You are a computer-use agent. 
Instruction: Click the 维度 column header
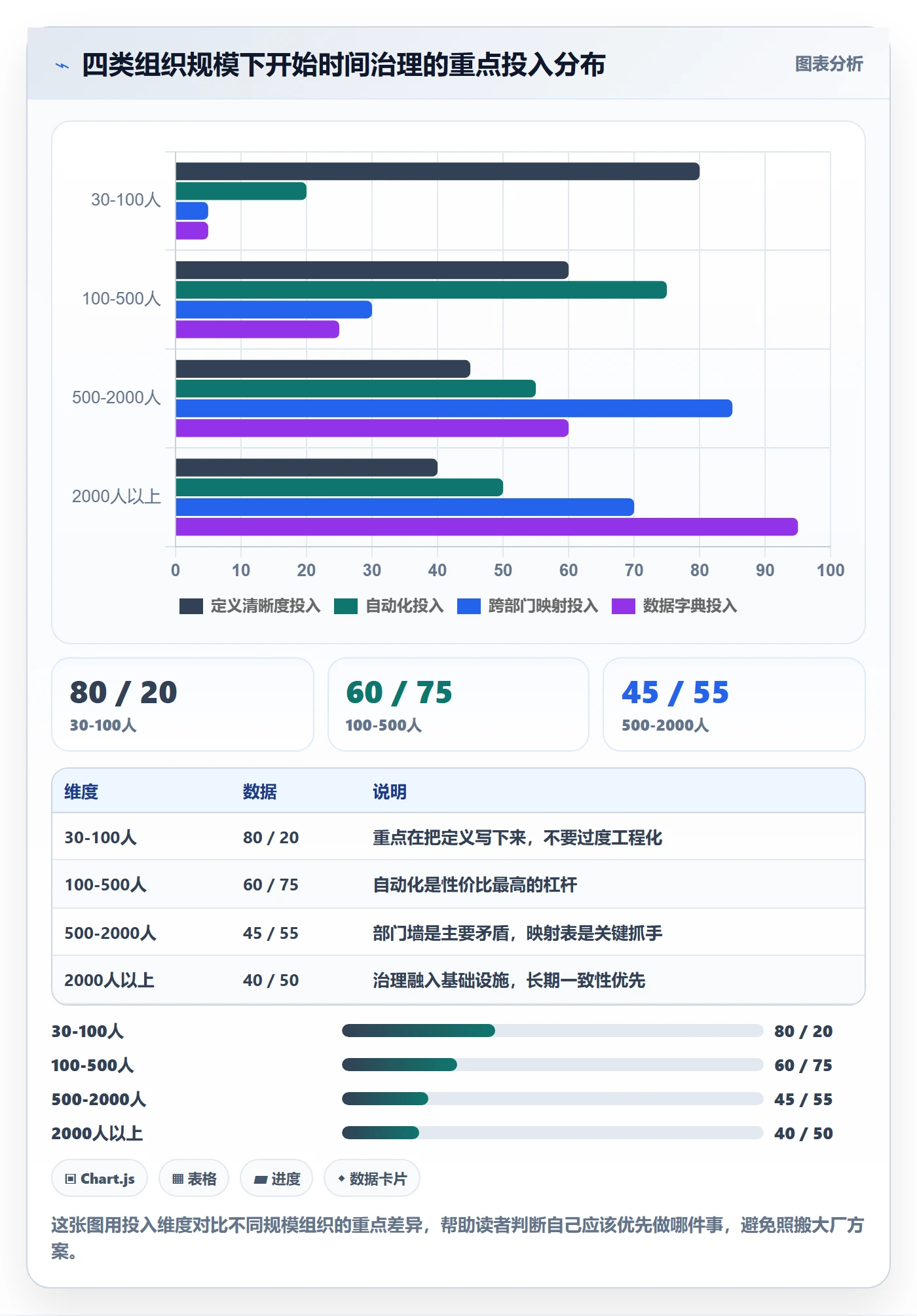coord(81,792)
